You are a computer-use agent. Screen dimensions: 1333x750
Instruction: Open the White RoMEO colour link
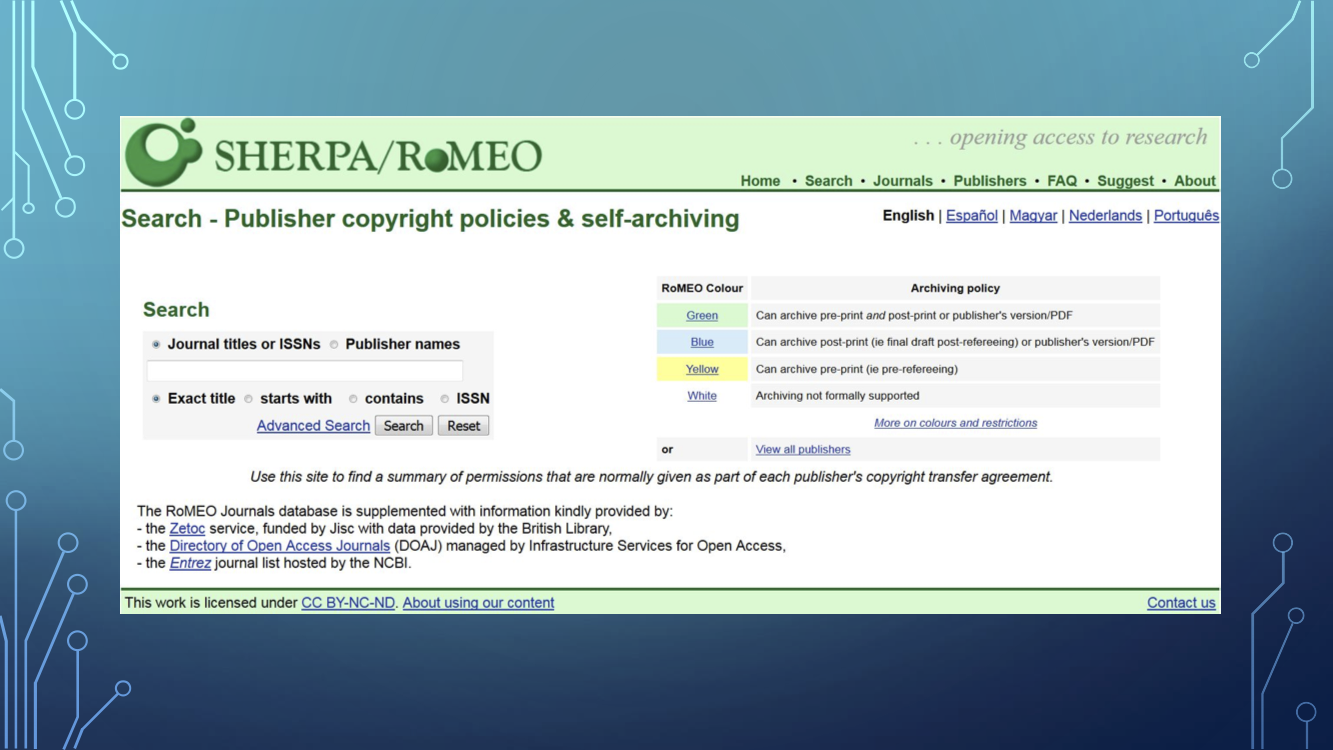[x=702, y=396]
